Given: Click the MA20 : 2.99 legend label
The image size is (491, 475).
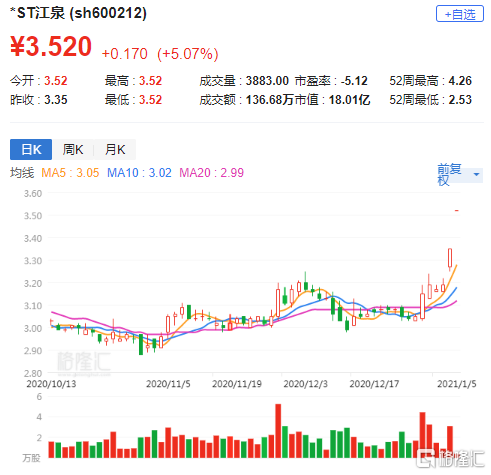Looking at the screenshot, I should 211,173.
